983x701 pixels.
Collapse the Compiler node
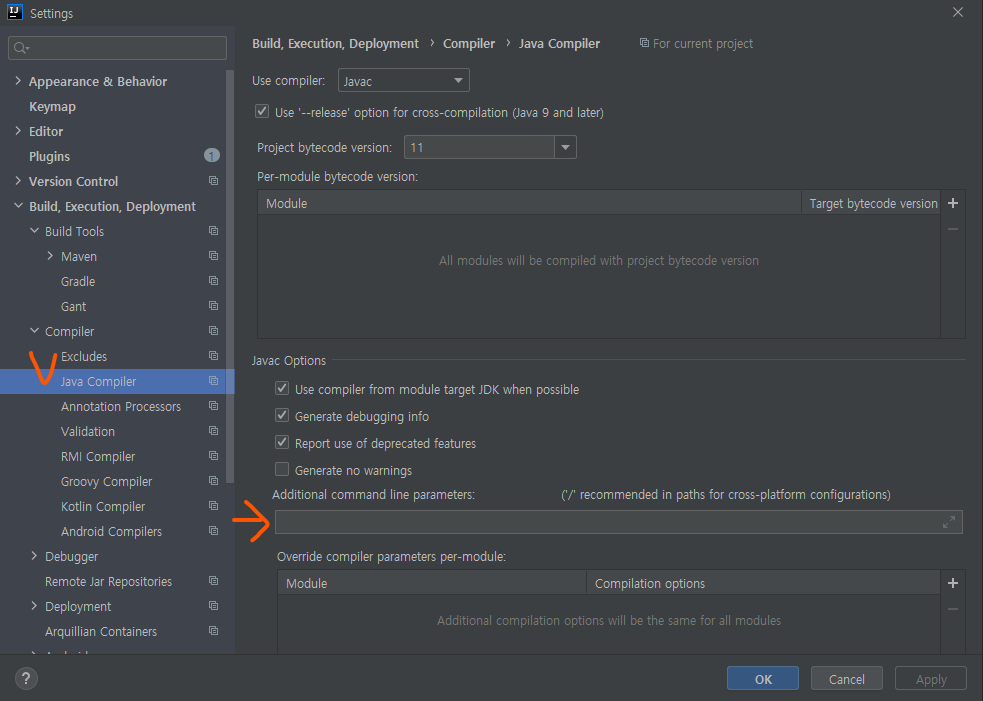click(34, 331)
